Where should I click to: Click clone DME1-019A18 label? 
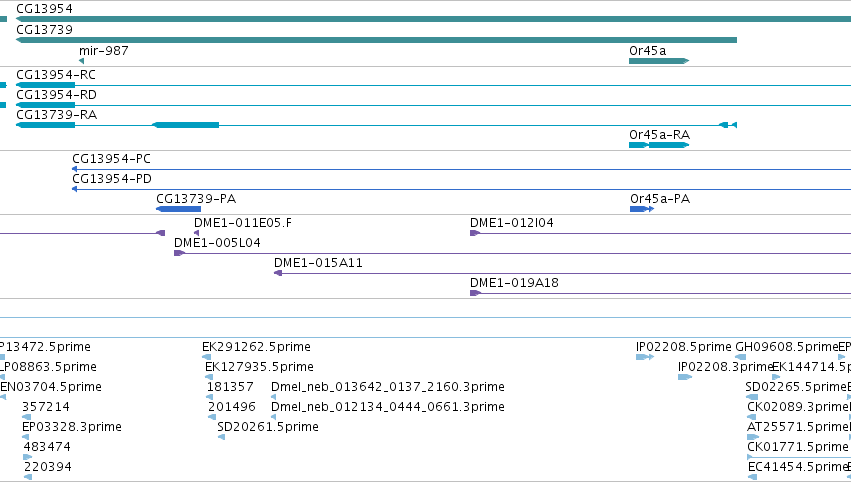click(x=514, y=283)
